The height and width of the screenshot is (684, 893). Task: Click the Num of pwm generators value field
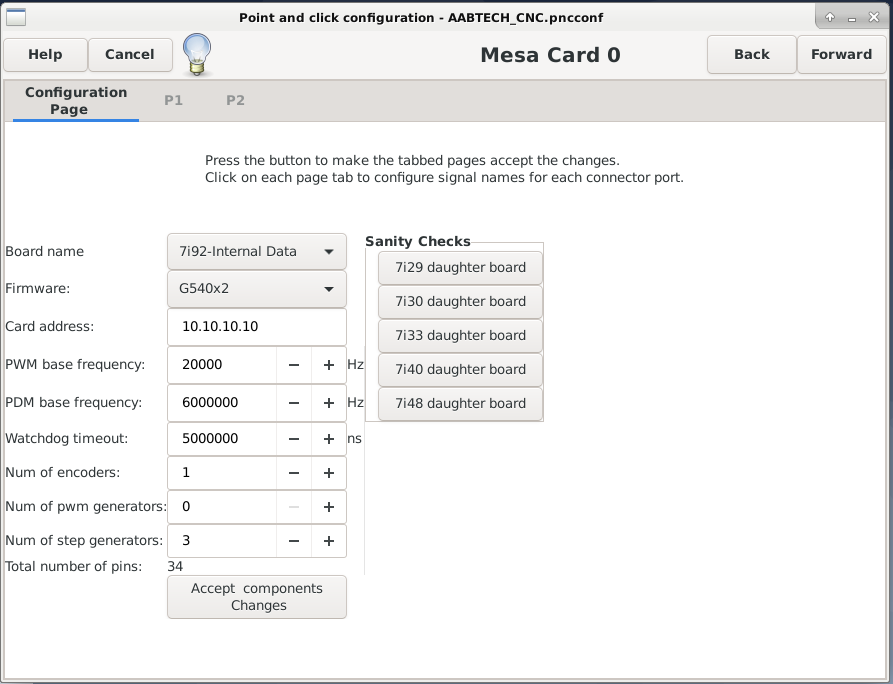tap(222, 507)
